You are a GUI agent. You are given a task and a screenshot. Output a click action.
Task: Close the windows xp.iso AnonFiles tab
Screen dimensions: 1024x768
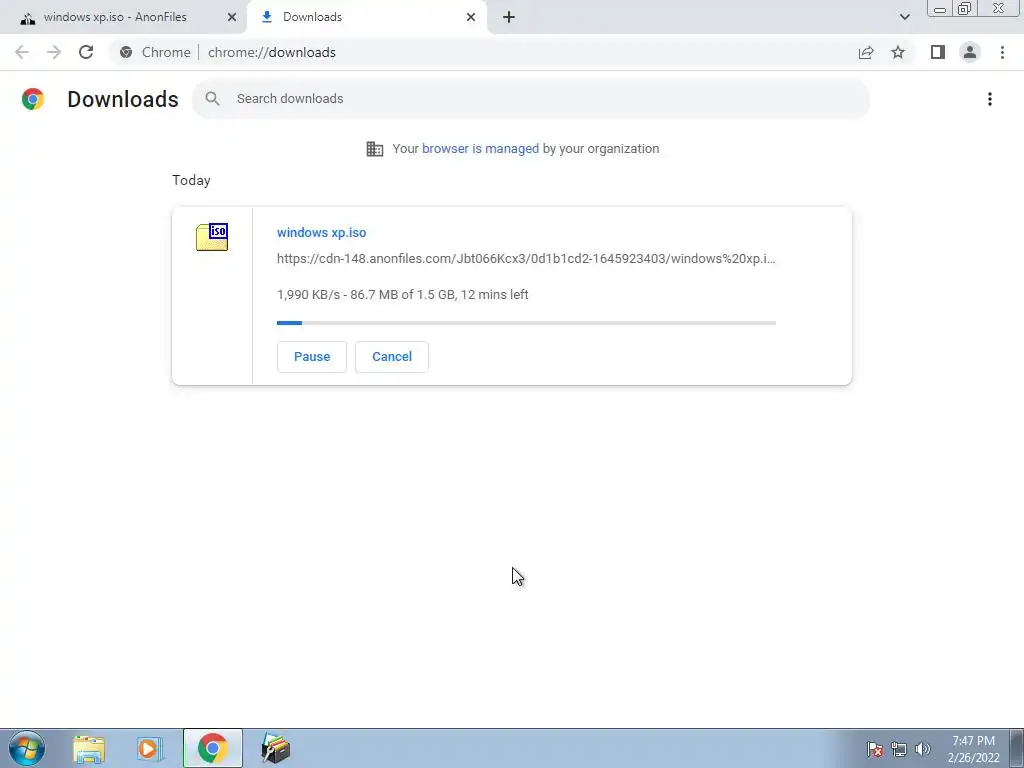click(x=232, y=17)
